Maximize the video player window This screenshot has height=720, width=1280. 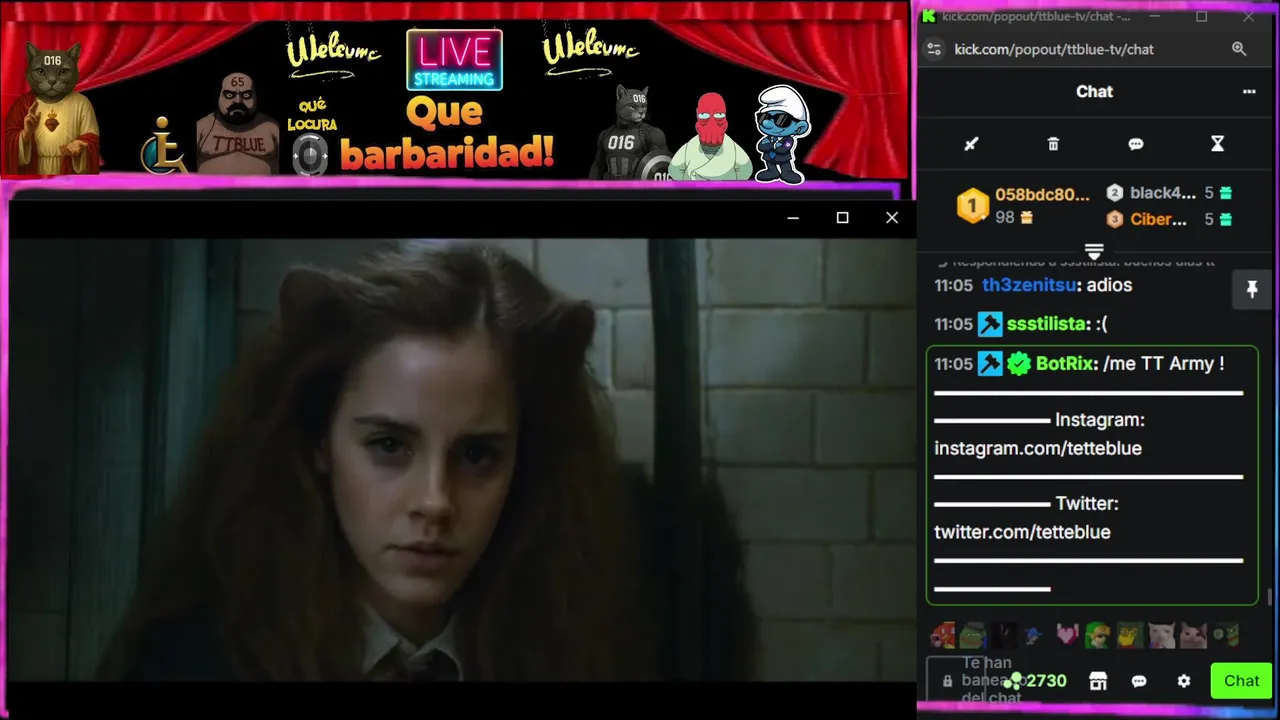[x=842, y=217]
